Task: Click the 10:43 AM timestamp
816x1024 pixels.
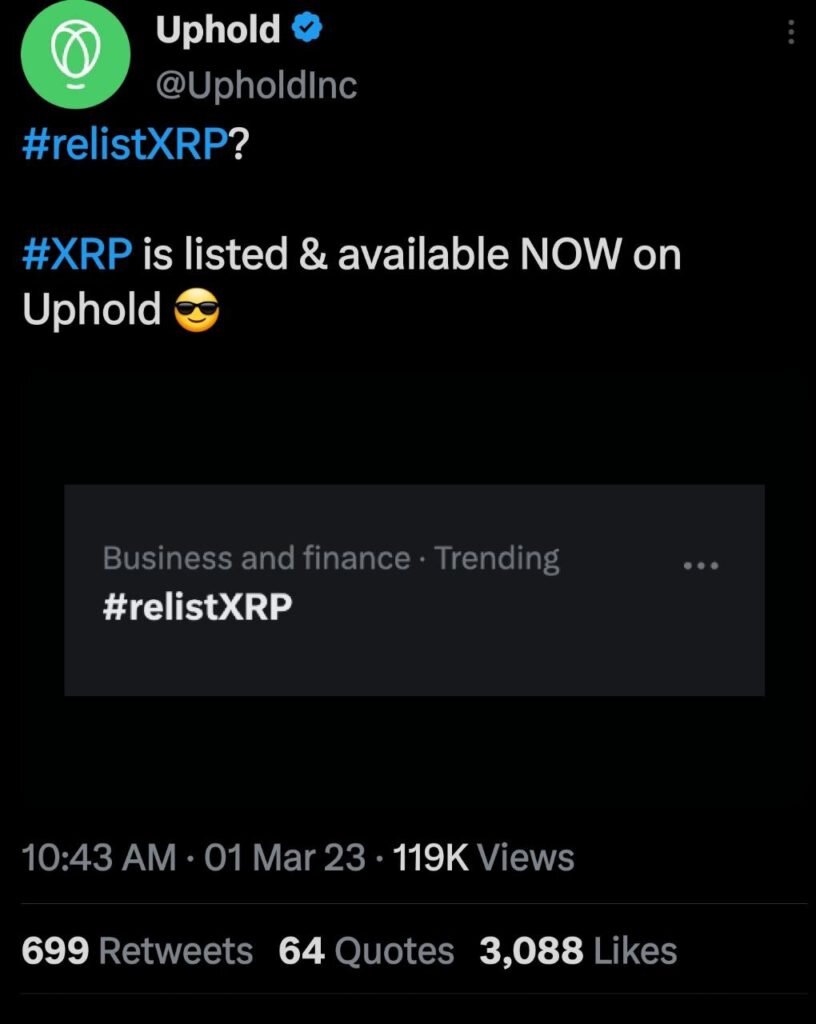Action: point(99,858)
